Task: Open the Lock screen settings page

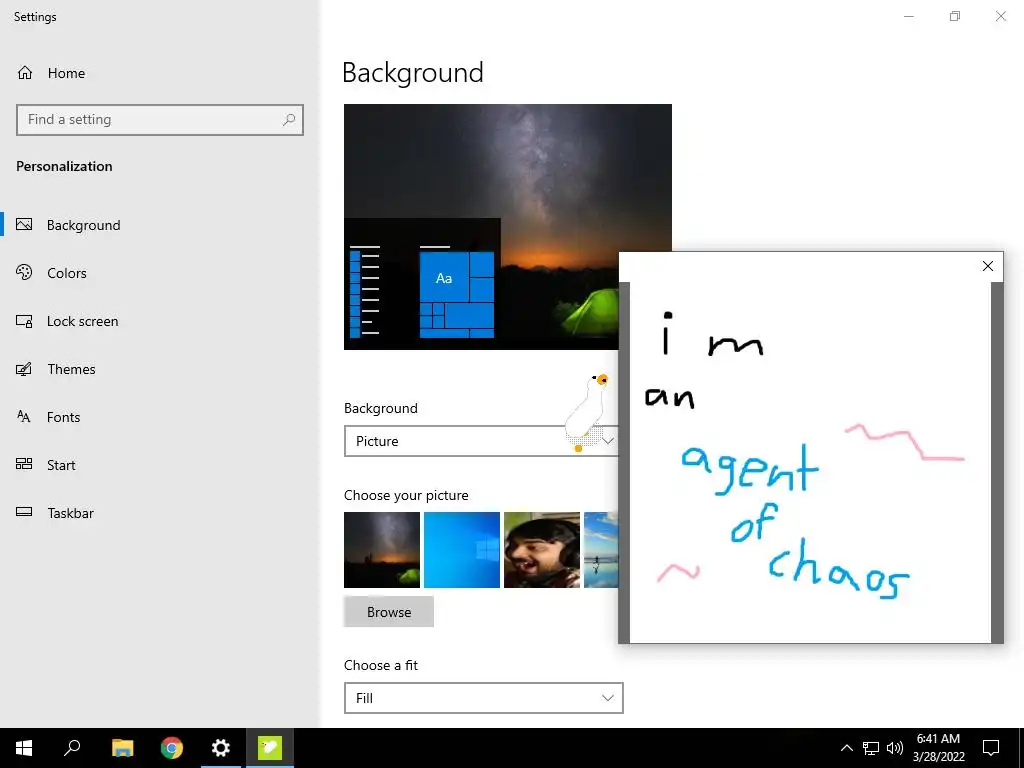Action: pyautogui.click(x=82, y=321)
